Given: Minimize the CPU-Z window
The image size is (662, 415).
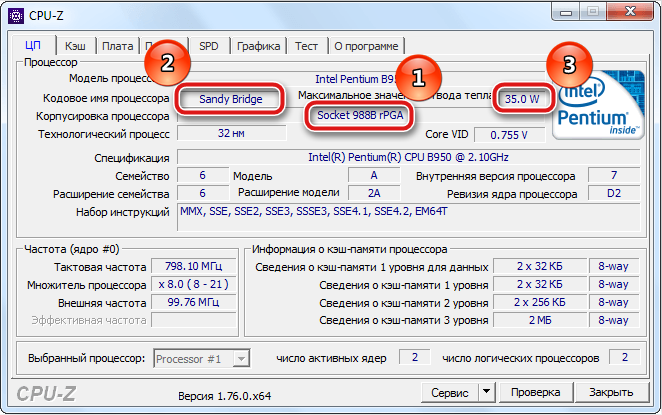Looking at the screenshot, I should [x=566, y=13].
